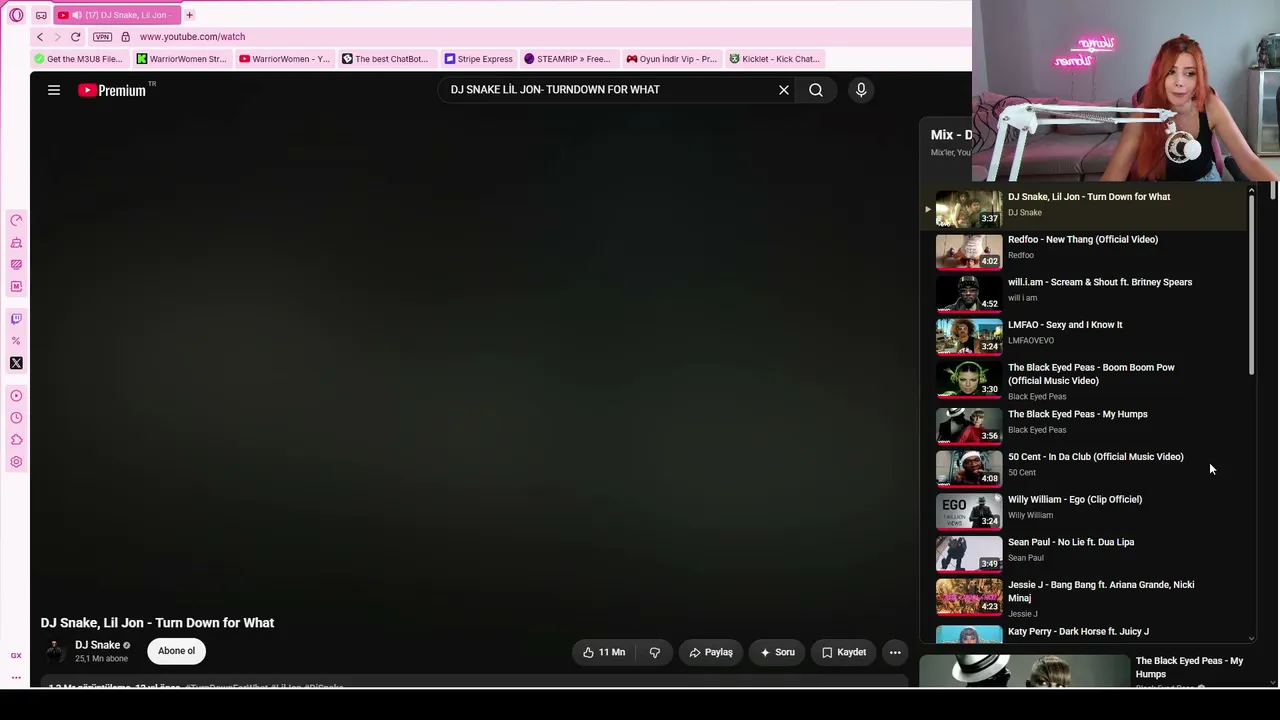Image resolution: width=1280 pixels, height=720 pixels.
Task: Open the 'WarriorWomen Str...' Kick bookmark
Action: point(181,59)
